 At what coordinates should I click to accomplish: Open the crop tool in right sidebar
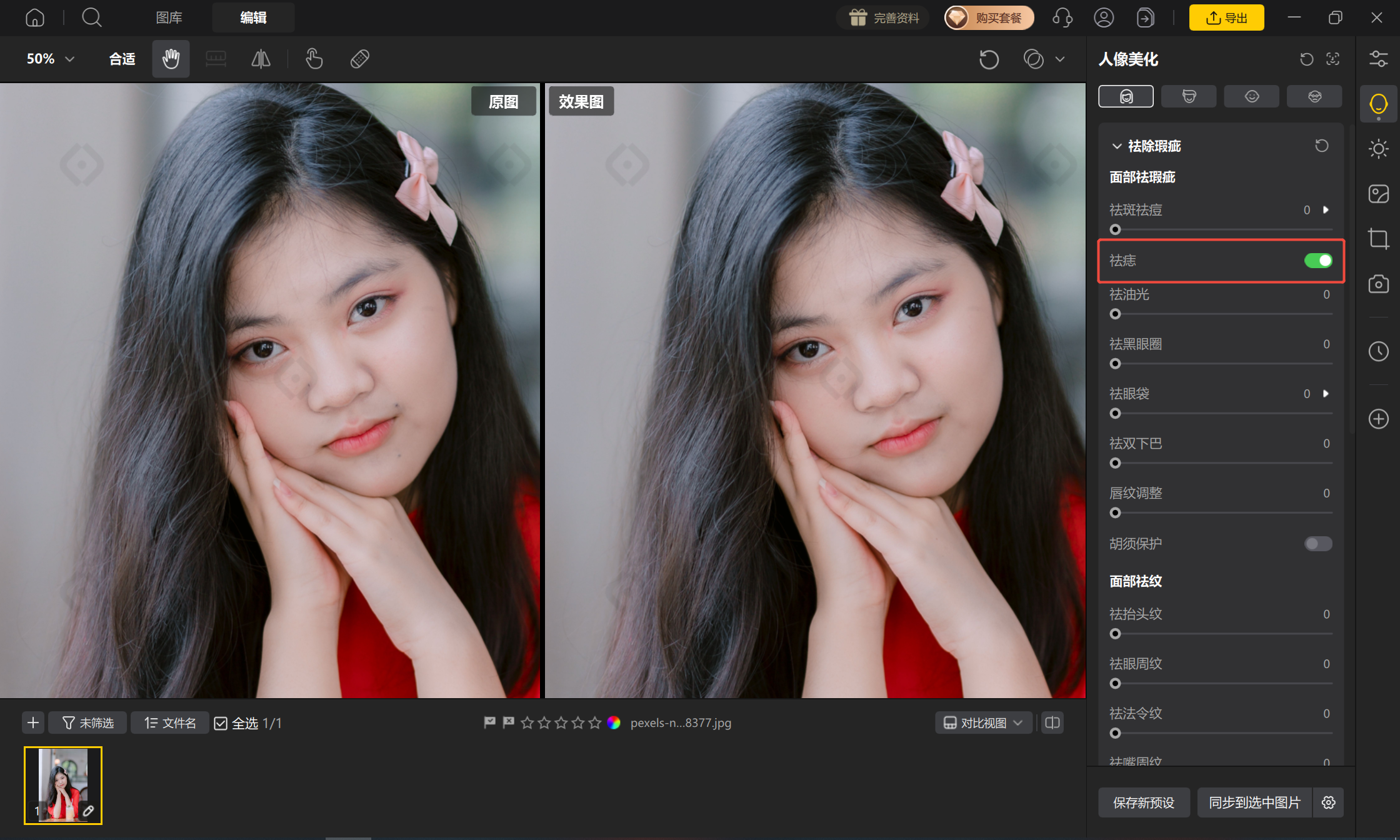[1378, 239]
